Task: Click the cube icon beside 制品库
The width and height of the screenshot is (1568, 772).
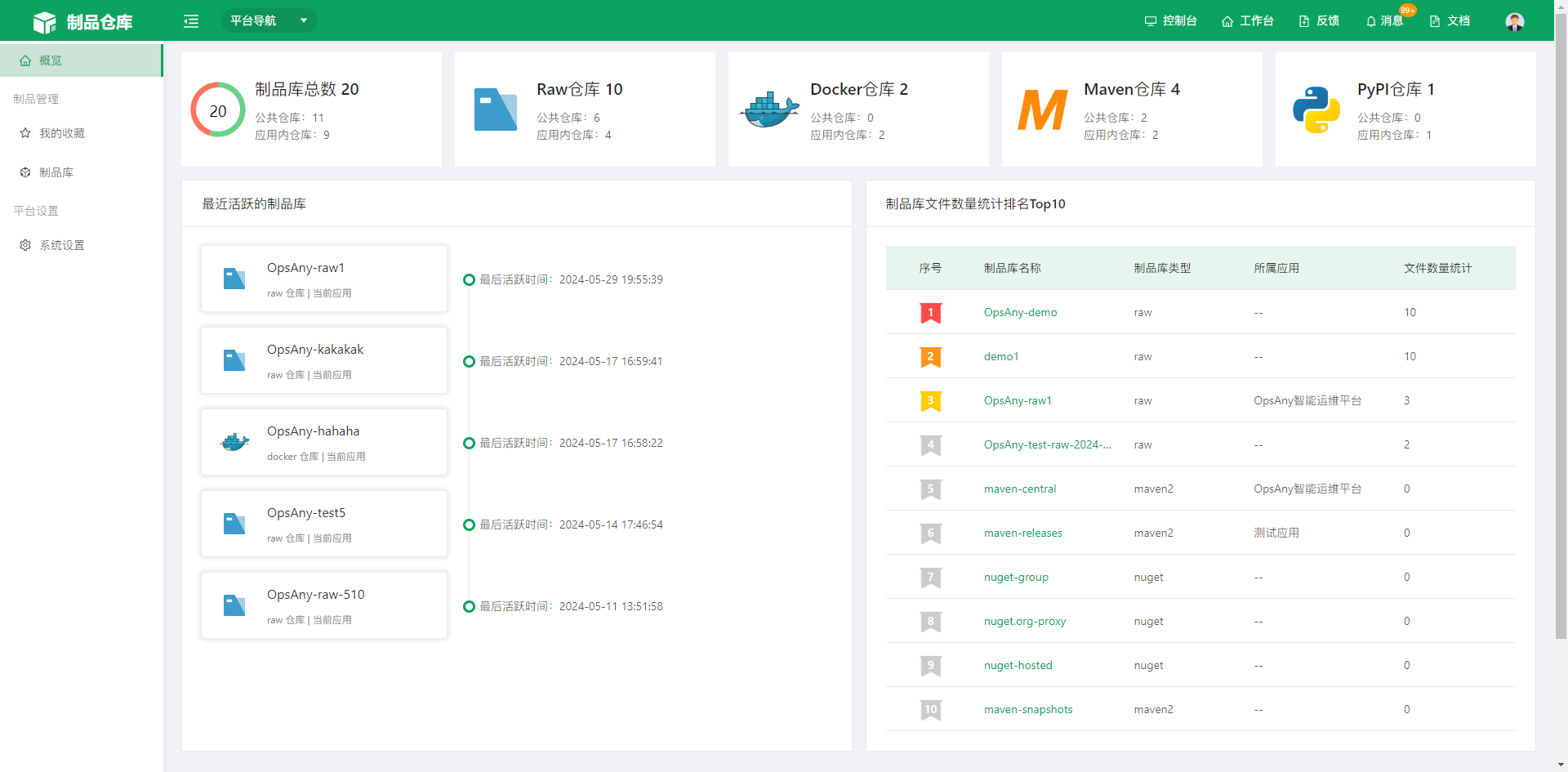Action: click(x=25, y=172)
